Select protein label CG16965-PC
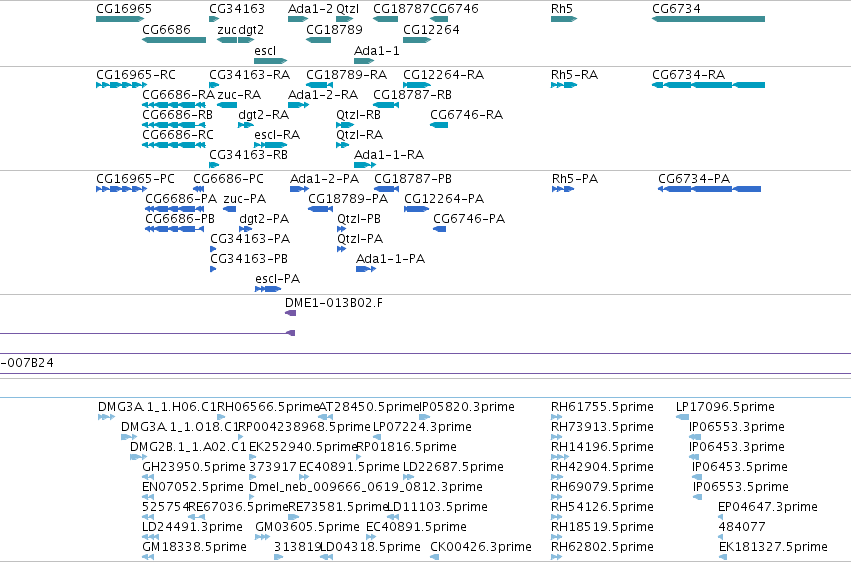 (x=136, y=179)
